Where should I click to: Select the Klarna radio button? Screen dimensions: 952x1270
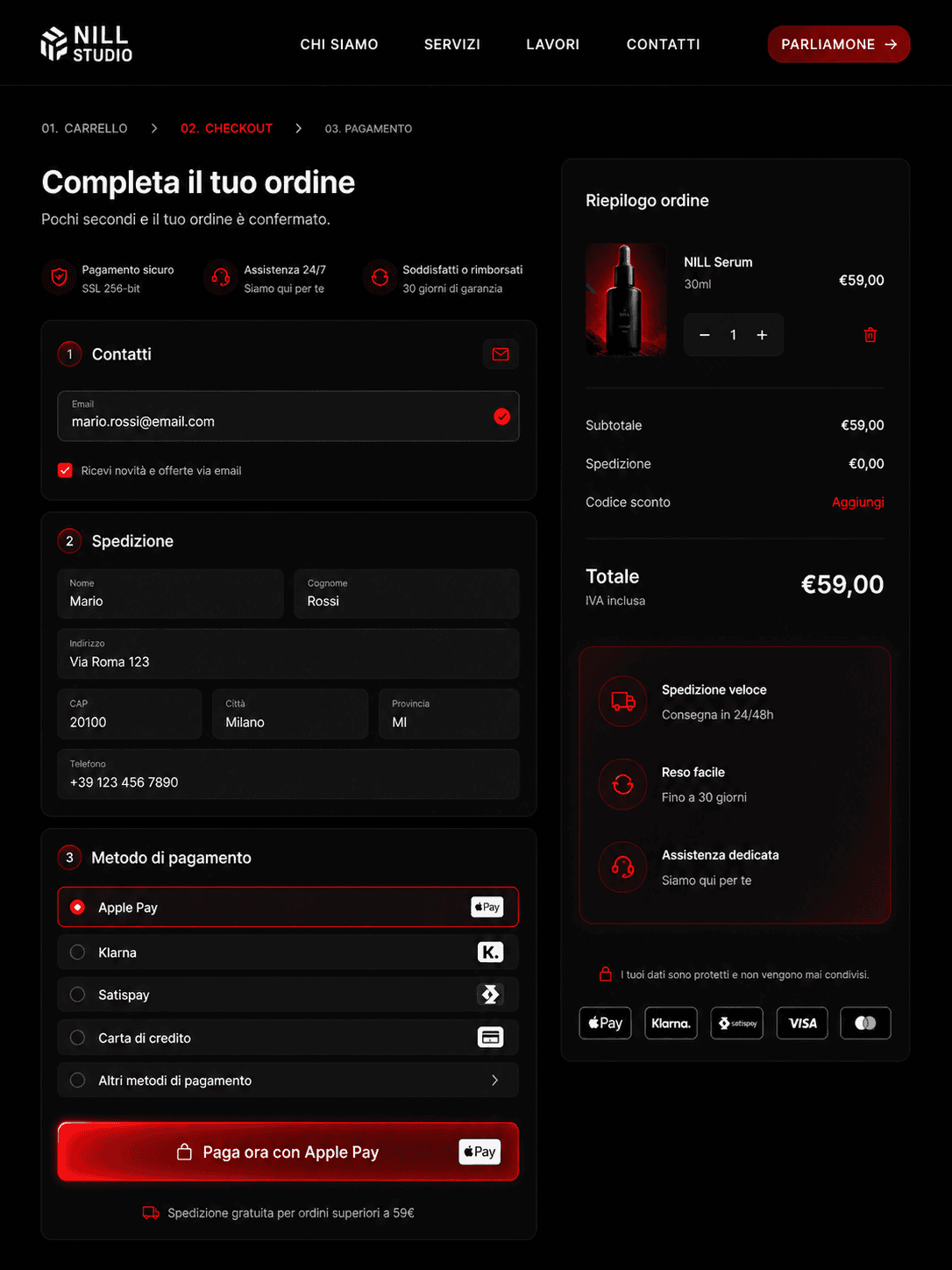78,952
